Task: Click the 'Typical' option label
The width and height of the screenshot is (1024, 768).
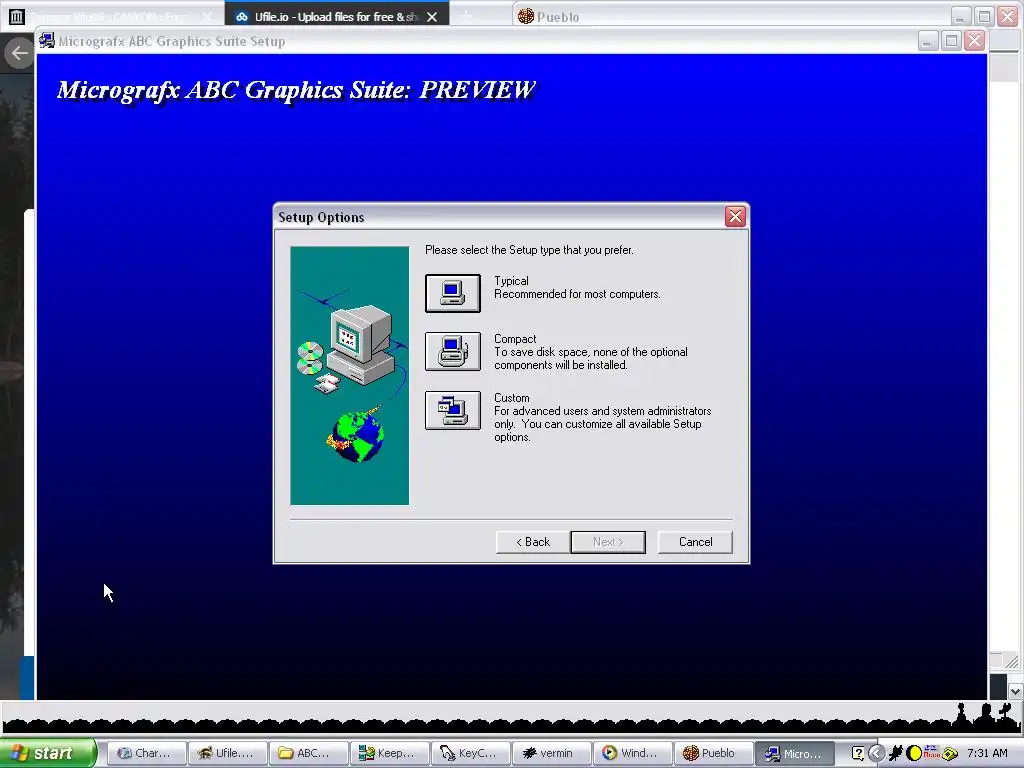Action: click(511, 281)
